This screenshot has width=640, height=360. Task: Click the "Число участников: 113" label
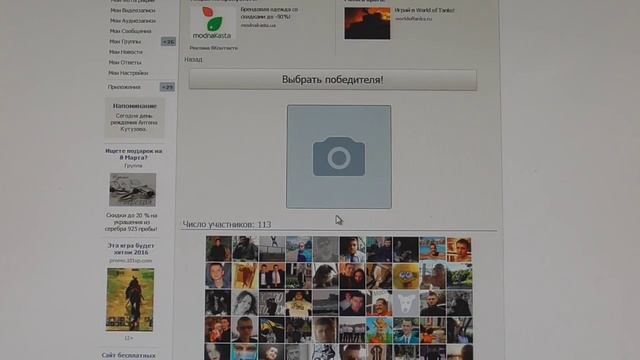coord(227,224)
